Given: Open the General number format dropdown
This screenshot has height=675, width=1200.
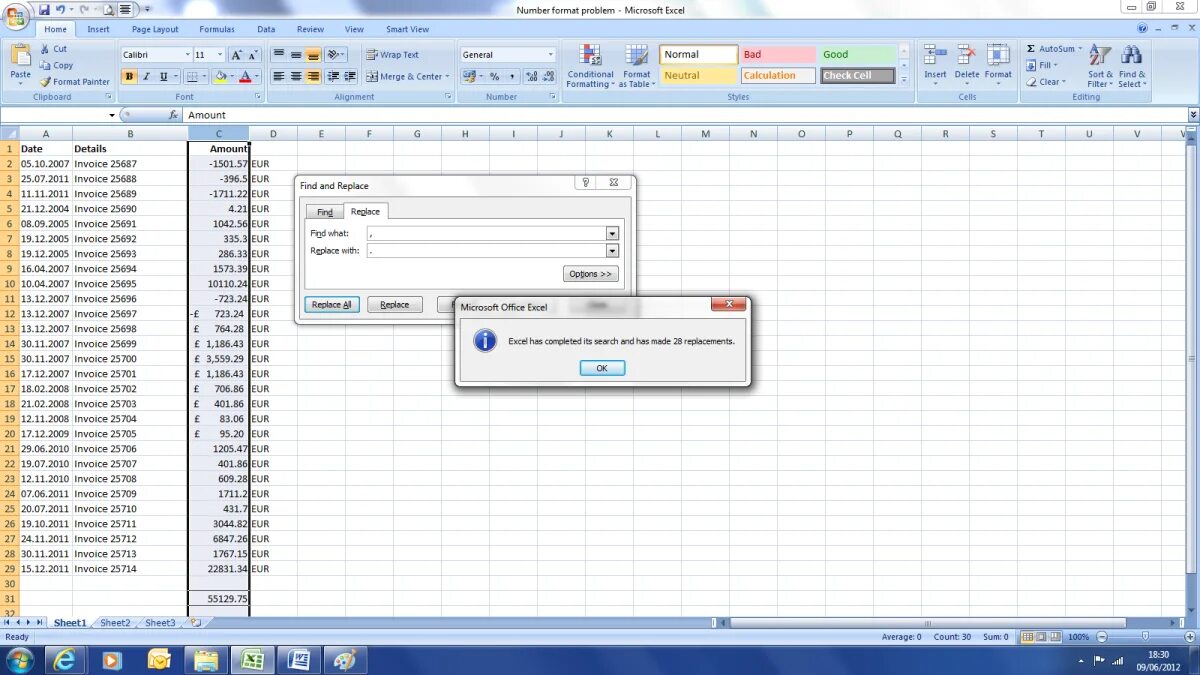Looking at the screenshot, I should click(x=550, y=55).
